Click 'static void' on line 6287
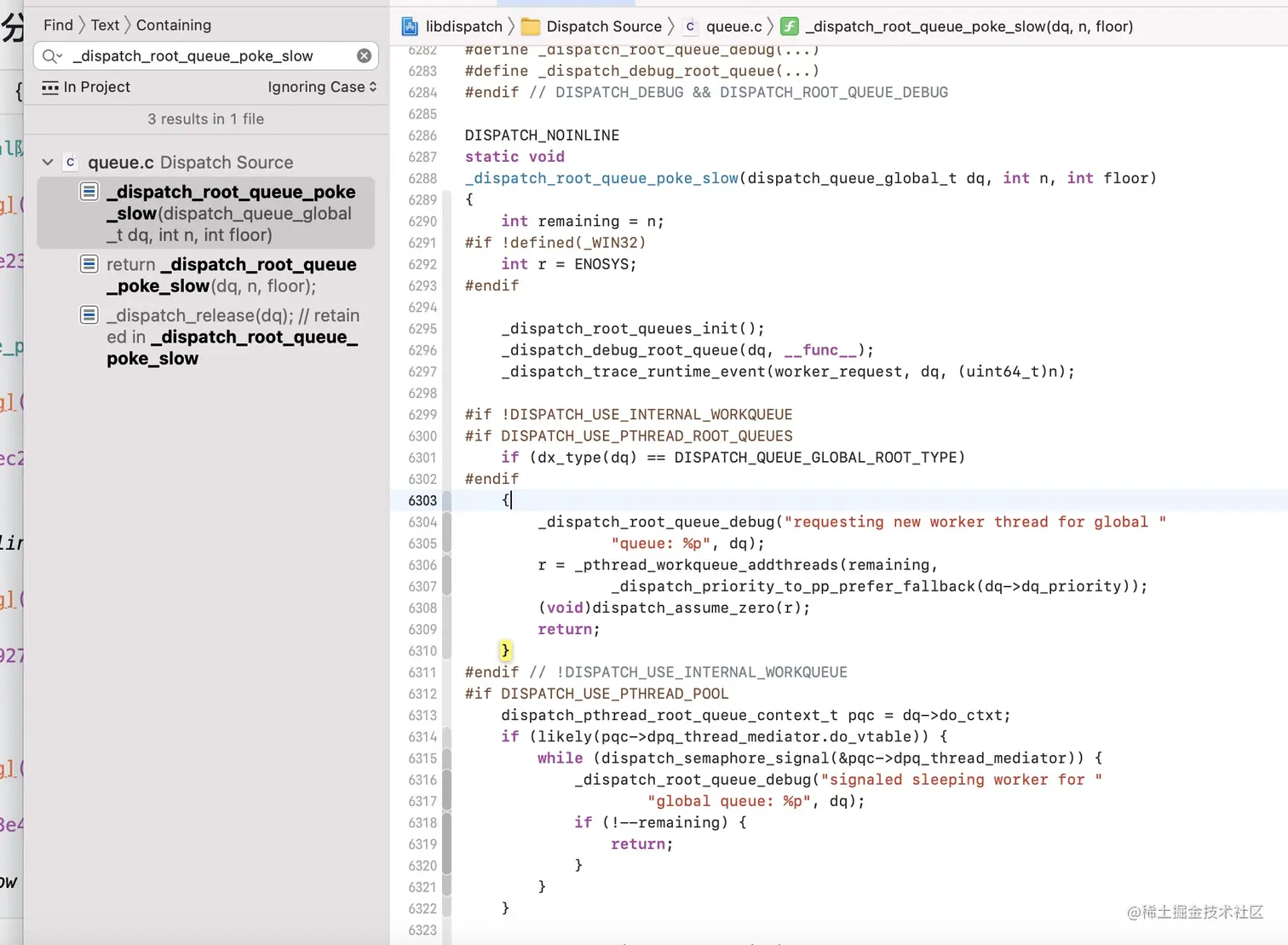The width and height of the screenshot is (1288, 945). (515, 157)
